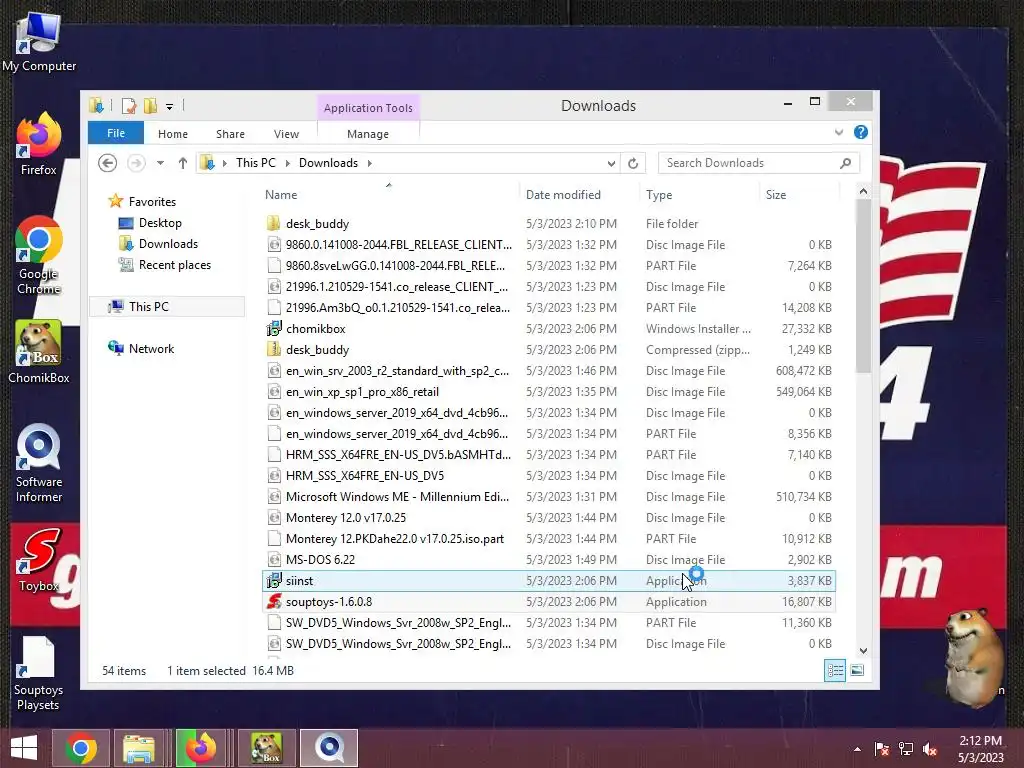Click Downloads in the address breadcrumb

pos(328,163)
